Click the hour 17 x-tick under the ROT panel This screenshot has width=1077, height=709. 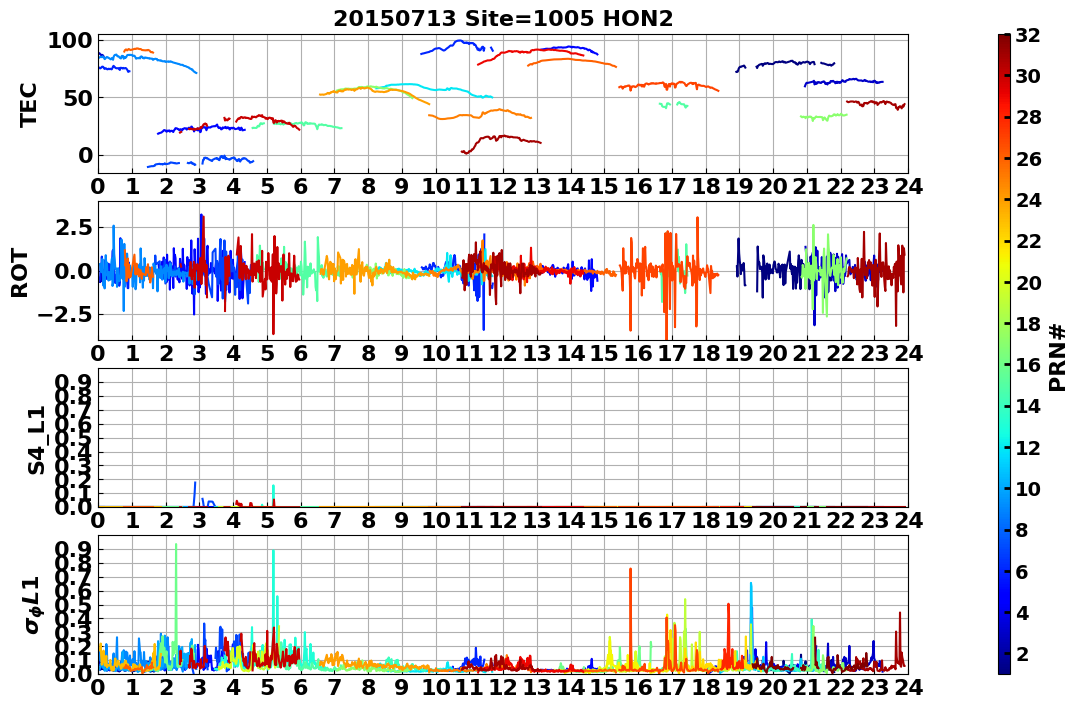pos(672,353)
